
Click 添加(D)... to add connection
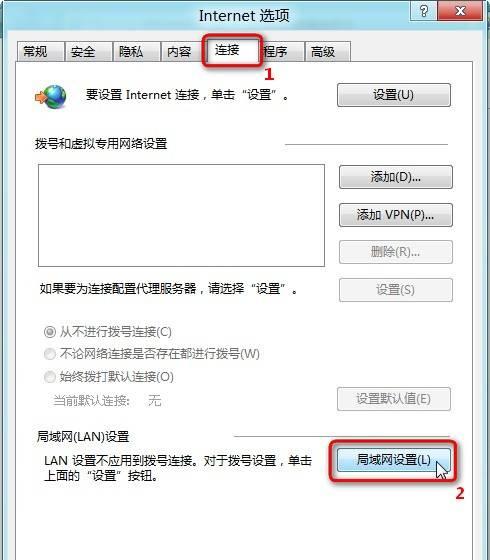point(396,177)
